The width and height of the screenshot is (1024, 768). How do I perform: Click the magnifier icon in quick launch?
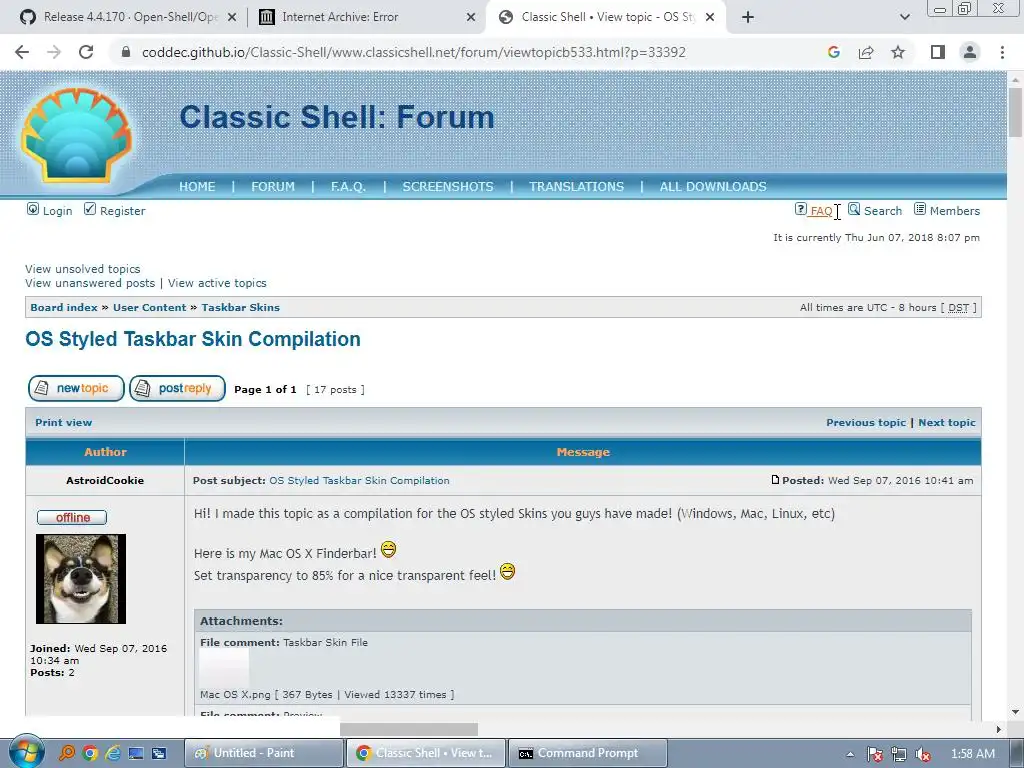tap(67, 754)
